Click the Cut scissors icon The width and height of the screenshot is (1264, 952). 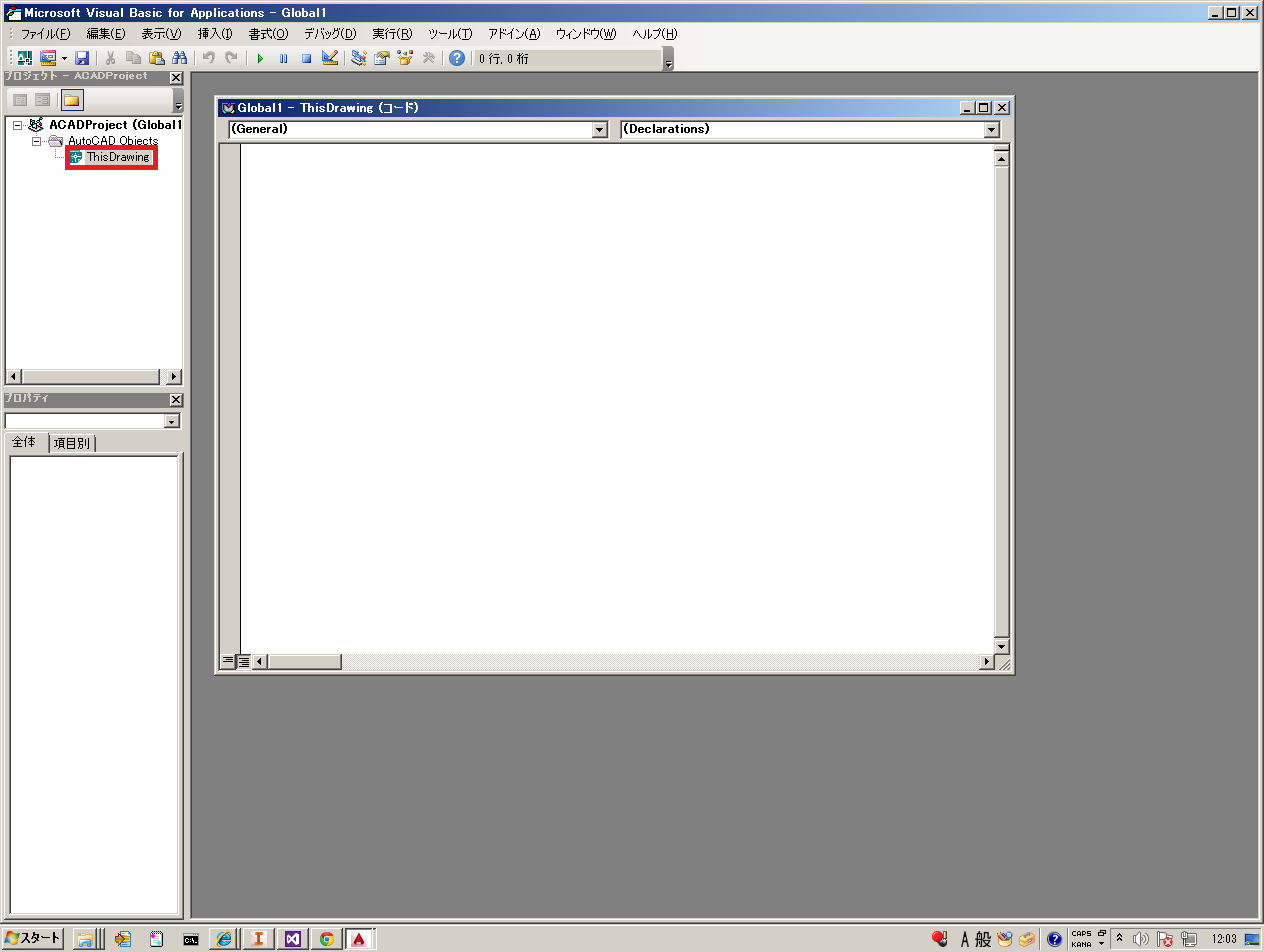tap(111, 58)
